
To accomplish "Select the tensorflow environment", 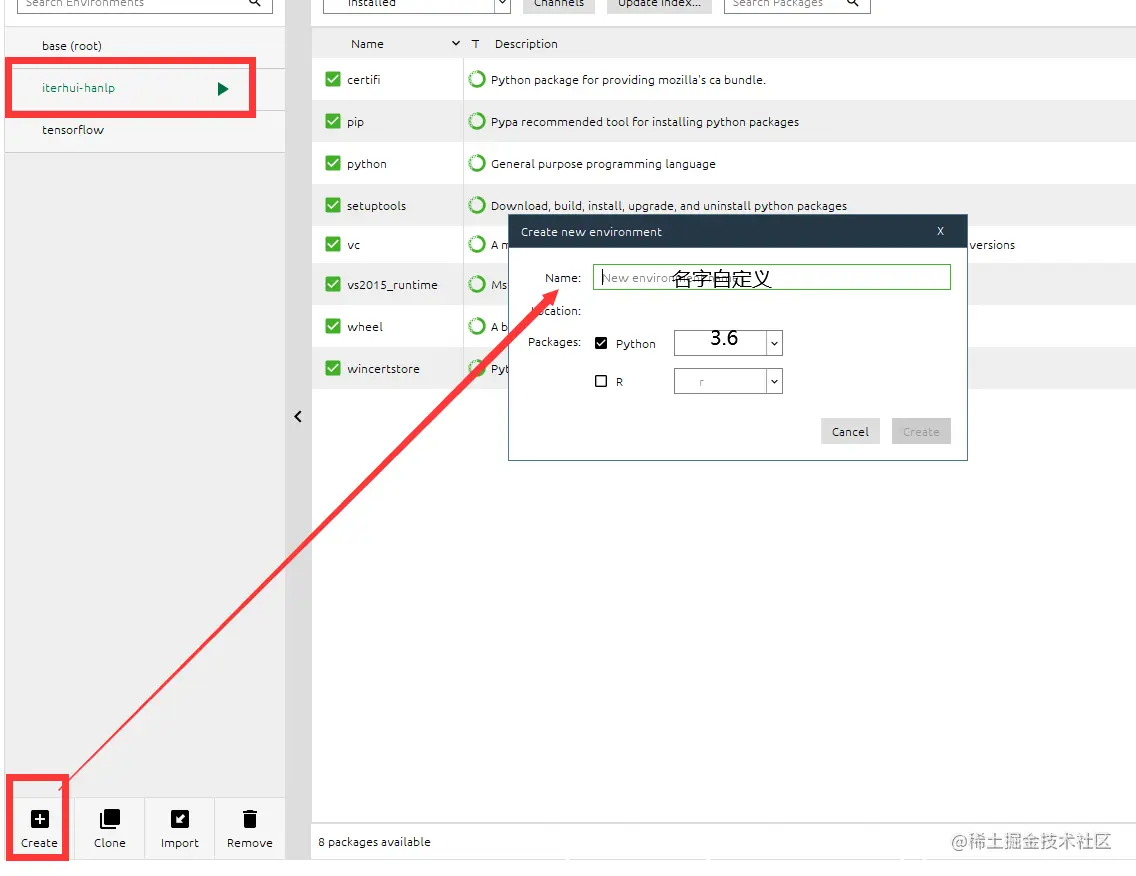I will click(145, 131).
